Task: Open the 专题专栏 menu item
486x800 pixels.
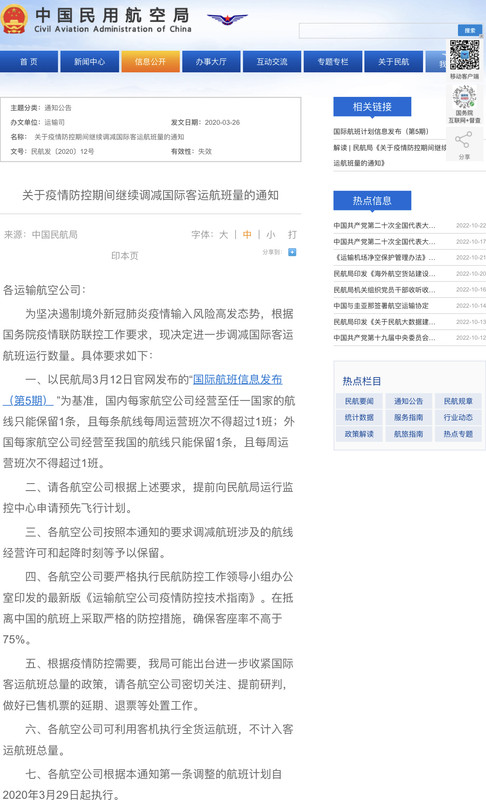Action: [332, 62]
